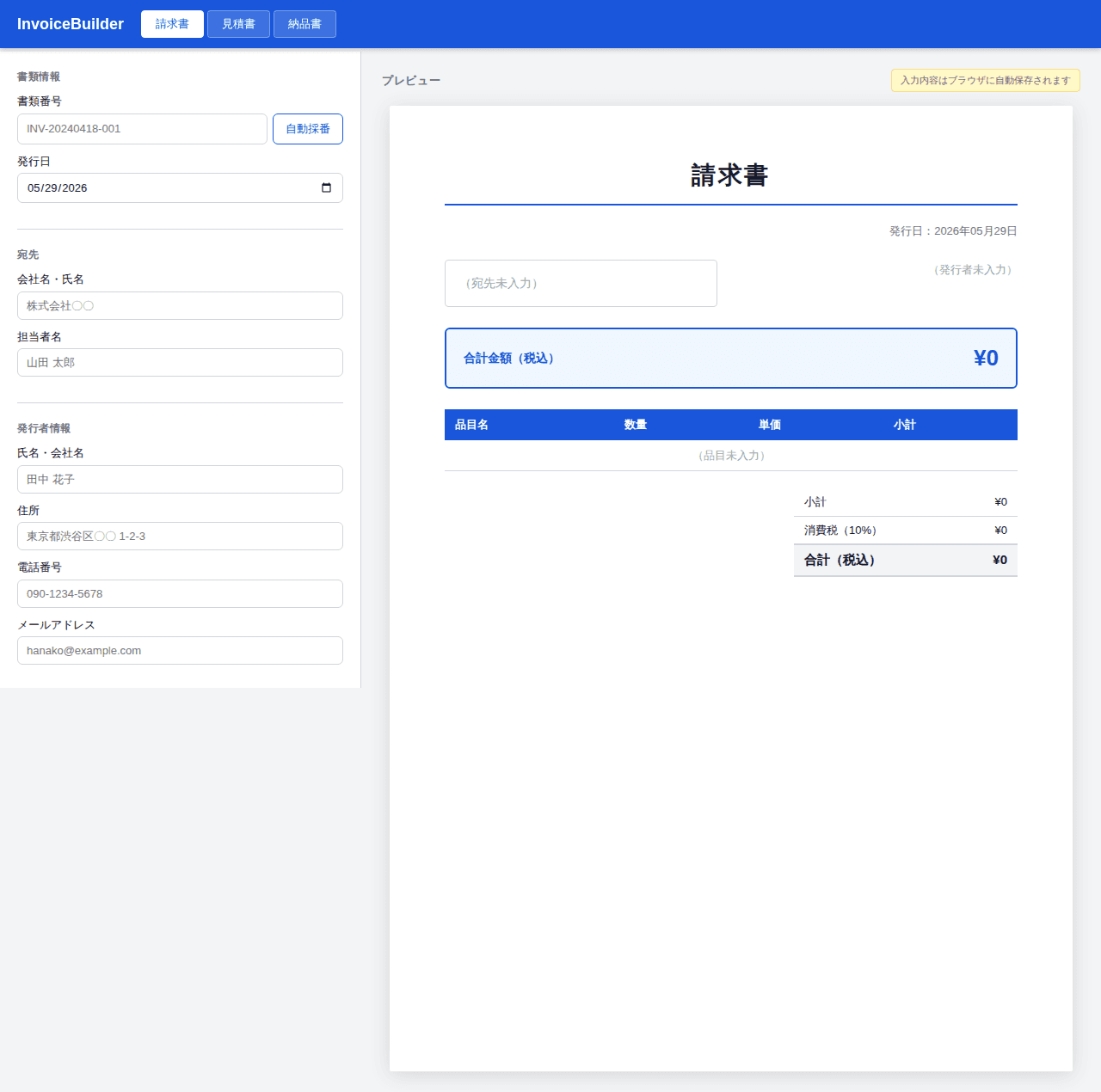Screen dimensions: 1101x1092
Task: Switch to the 請求書 tab
Action: click(x=172, y=24)
